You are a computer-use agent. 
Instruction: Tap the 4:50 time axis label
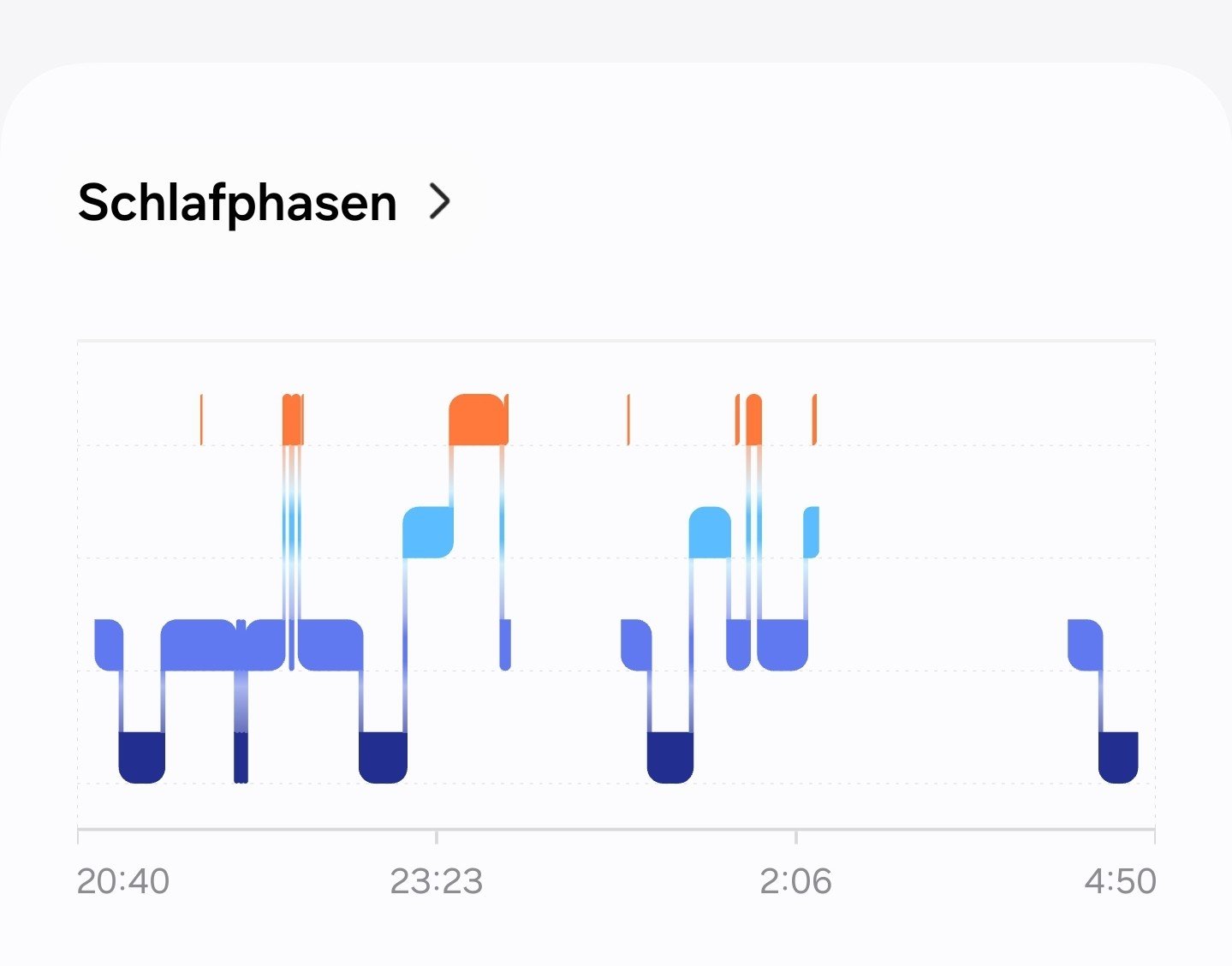point(1120,881)
